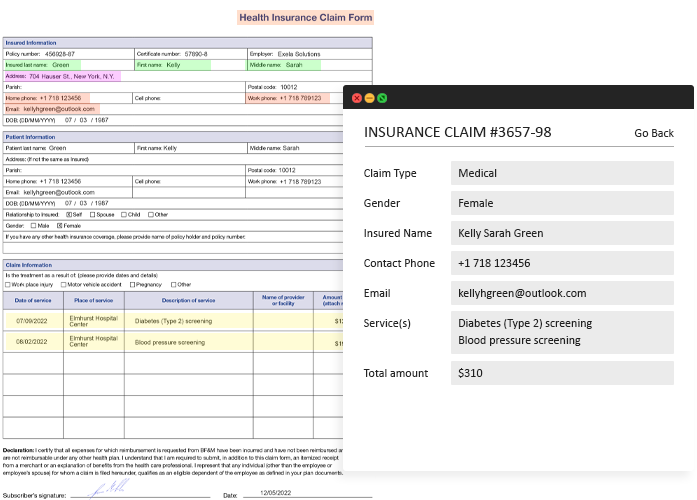Click the Contact Phone field +1 718 123456
The height and width of the screenshot is (500, 697).
(562, 263)
